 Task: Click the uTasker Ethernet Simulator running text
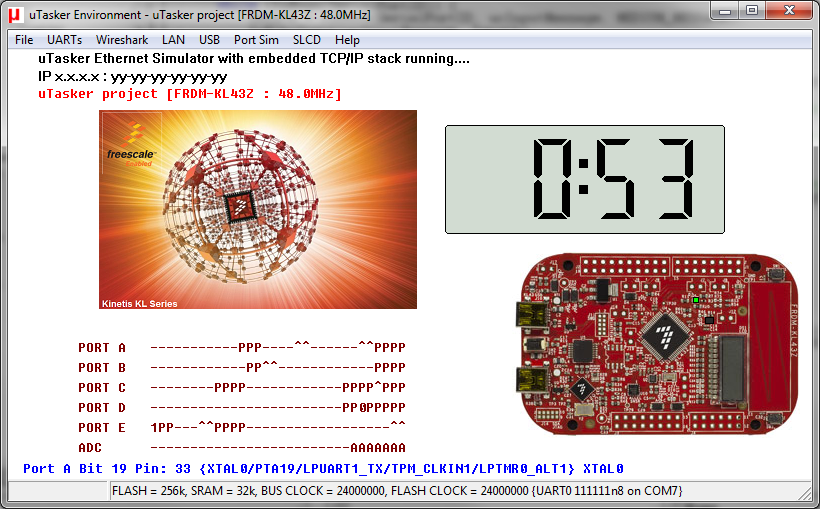coord(254,59)
